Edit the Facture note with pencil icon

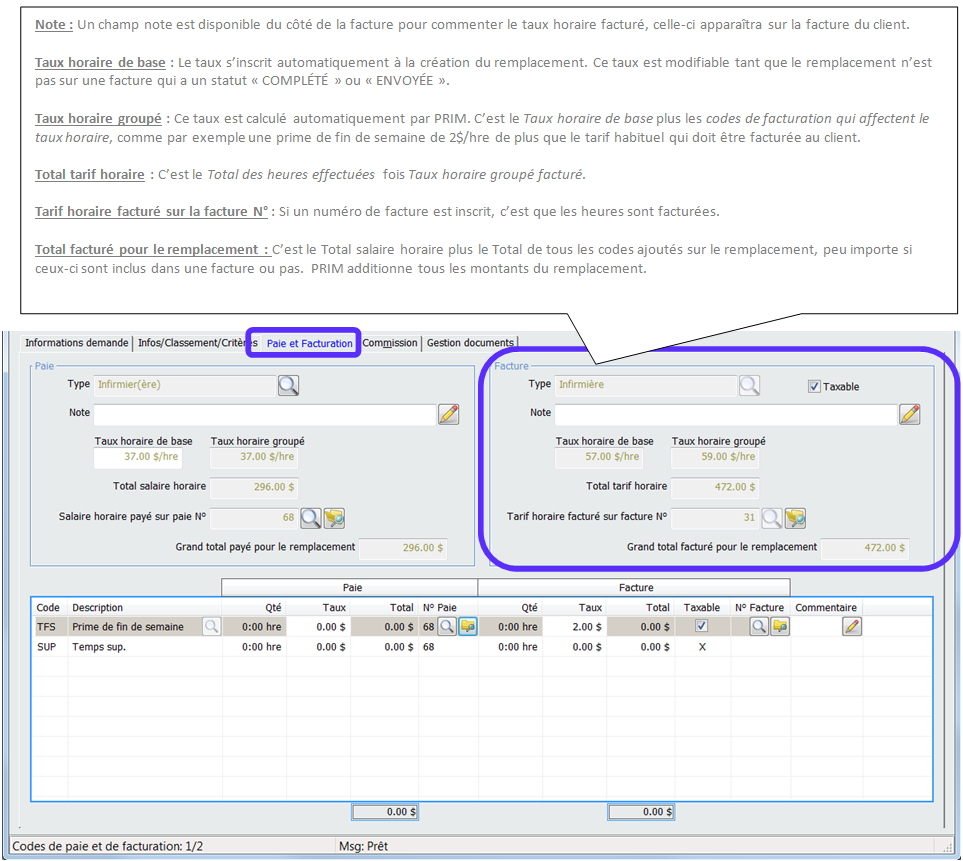(909, 414)
